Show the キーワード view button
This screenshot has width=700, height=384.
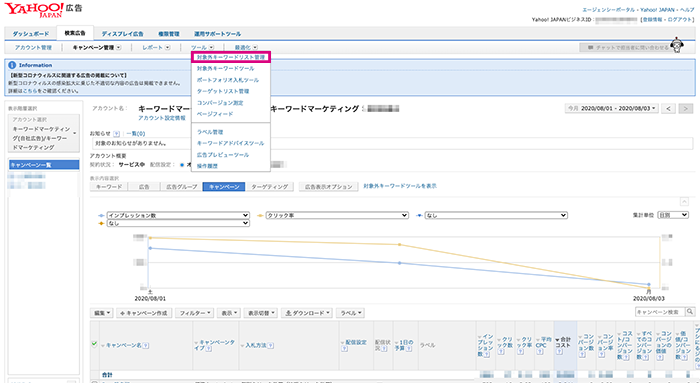point(109,187)
